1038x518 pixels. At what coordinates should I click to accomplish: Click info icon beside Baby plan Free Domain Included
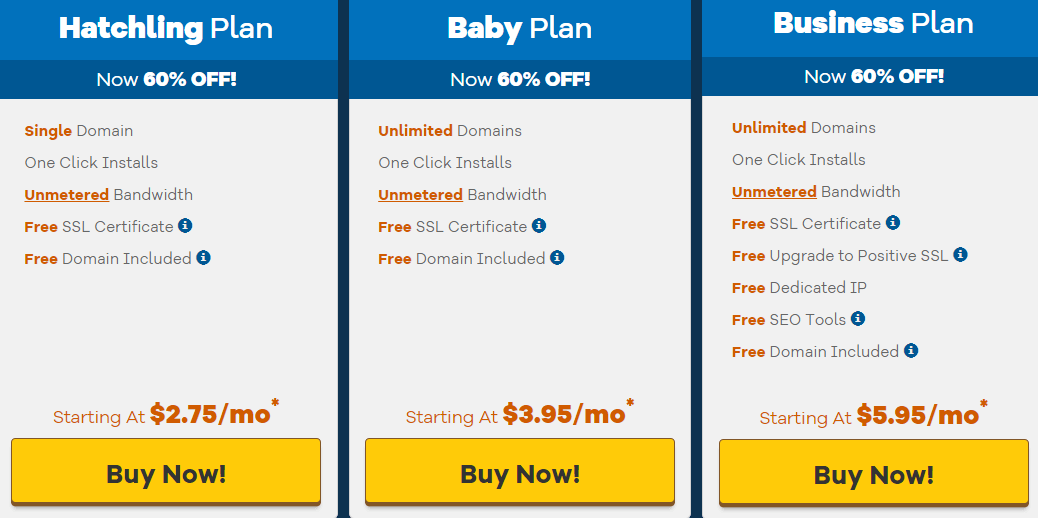[x=557, y=258]
